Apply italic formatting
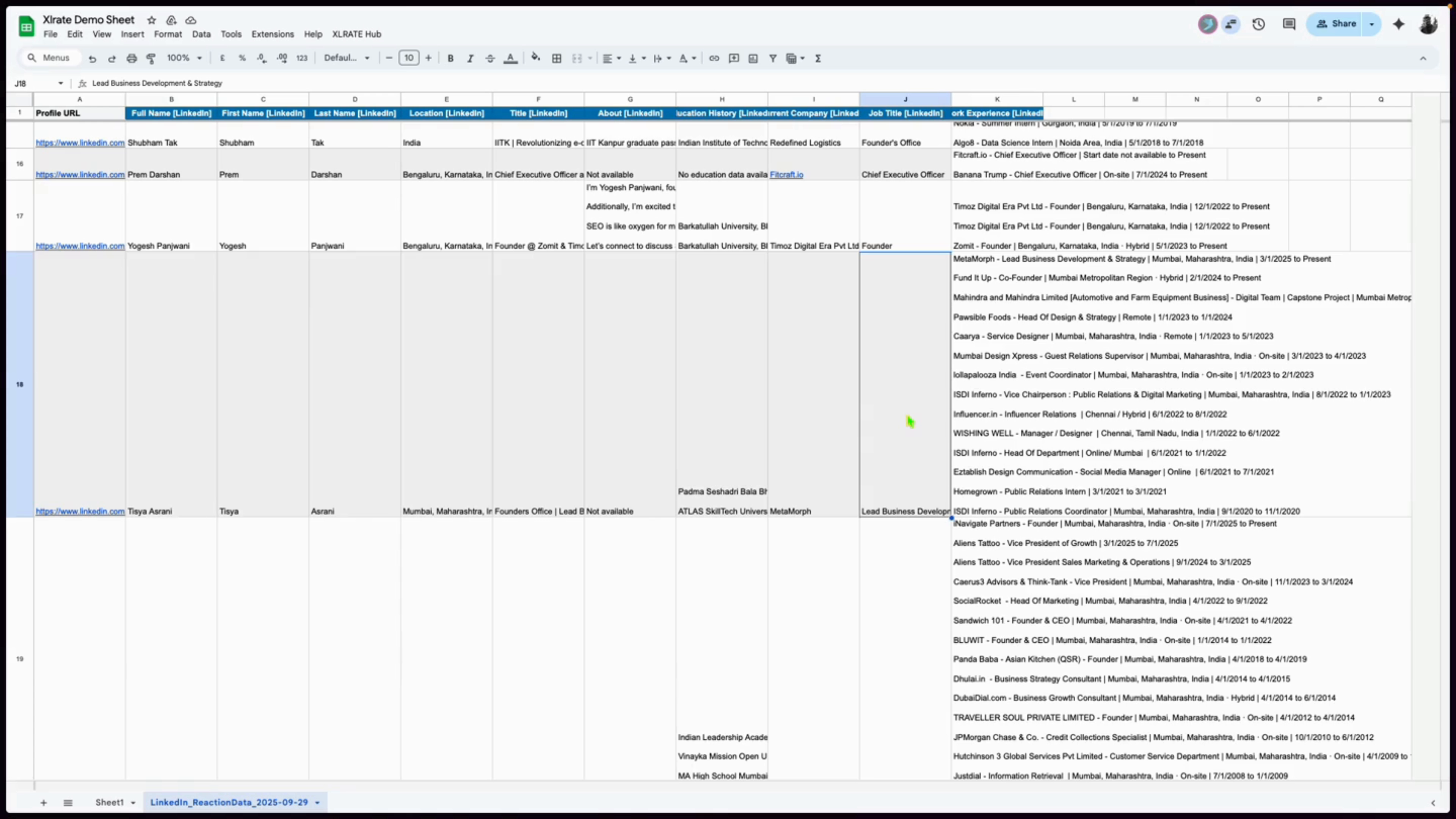Viewport: 1456px width, 819px height. coord(470,58)
